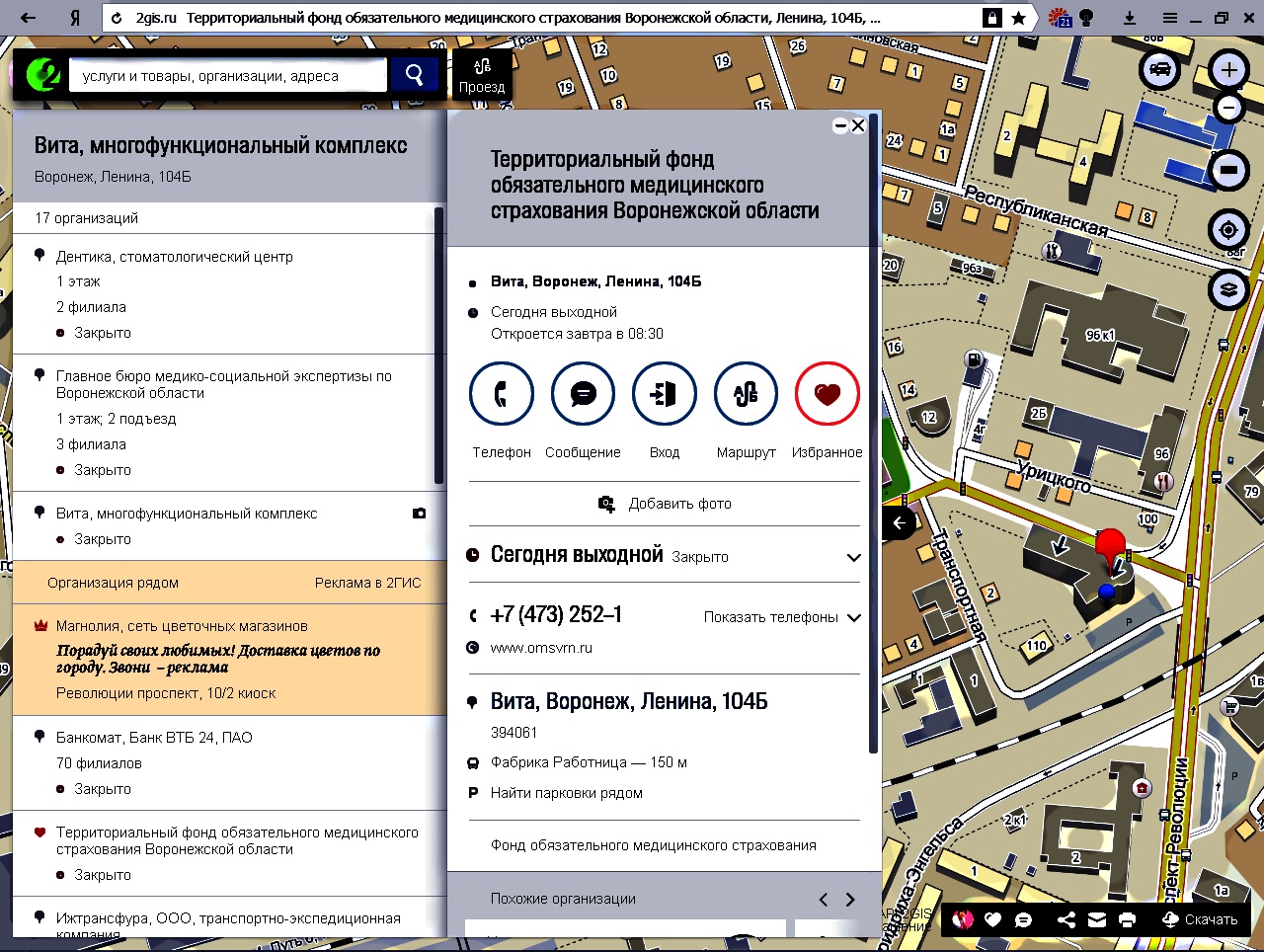The image size is (1264, 952).
Task: Click the red map pin marker
Action: coord(1110,547)
